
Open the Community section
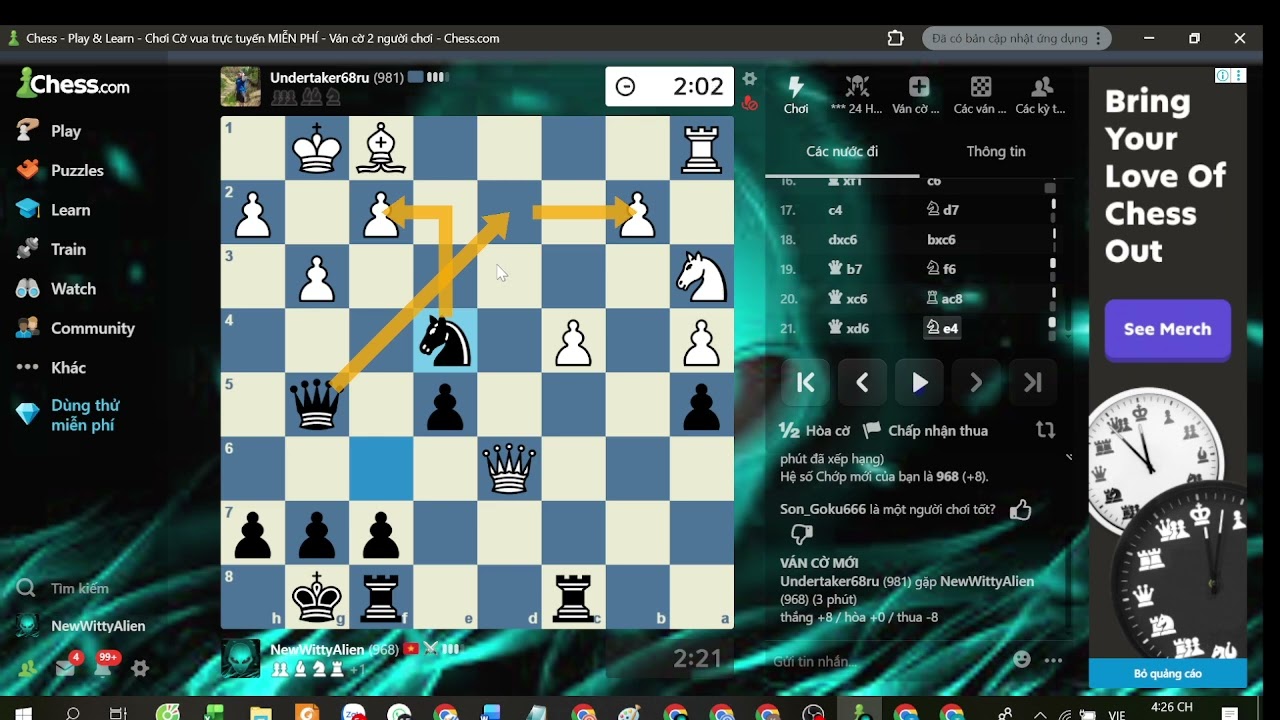76,328
